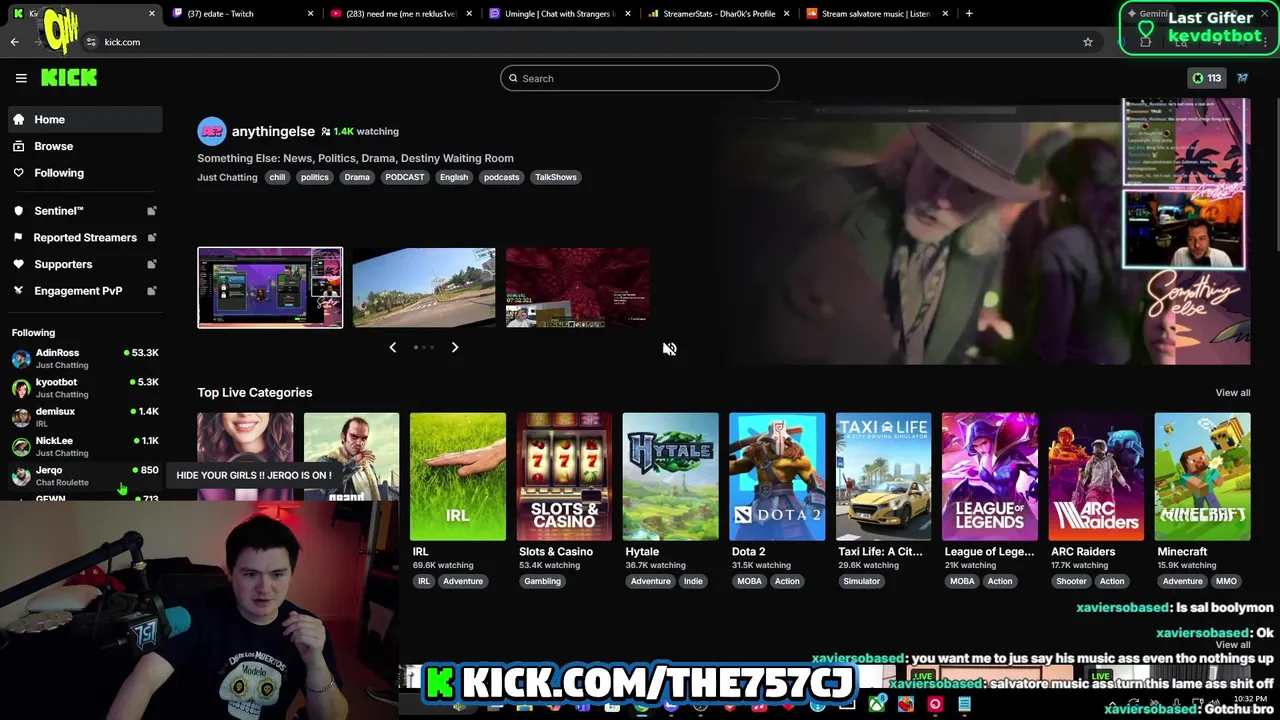This screenshot has height=720, width=1280.
Task: Select Home in the sidebar
Action: coord(85,119)
